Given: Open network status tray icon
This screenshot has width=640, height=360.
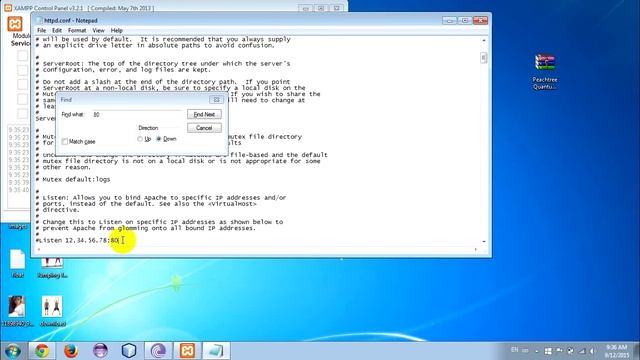Looking at the screenshot, I should coord(582,351).
